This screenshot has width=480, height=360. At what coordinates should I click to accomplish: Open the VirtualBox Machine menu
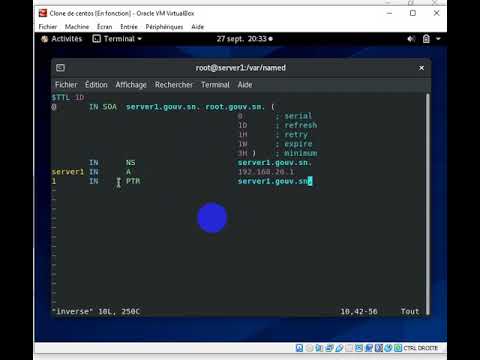pos(77,27)
